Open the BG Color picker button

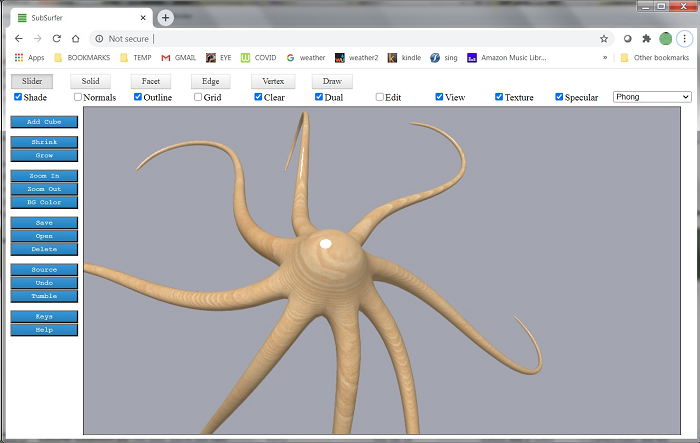click(x=44, y=202)
